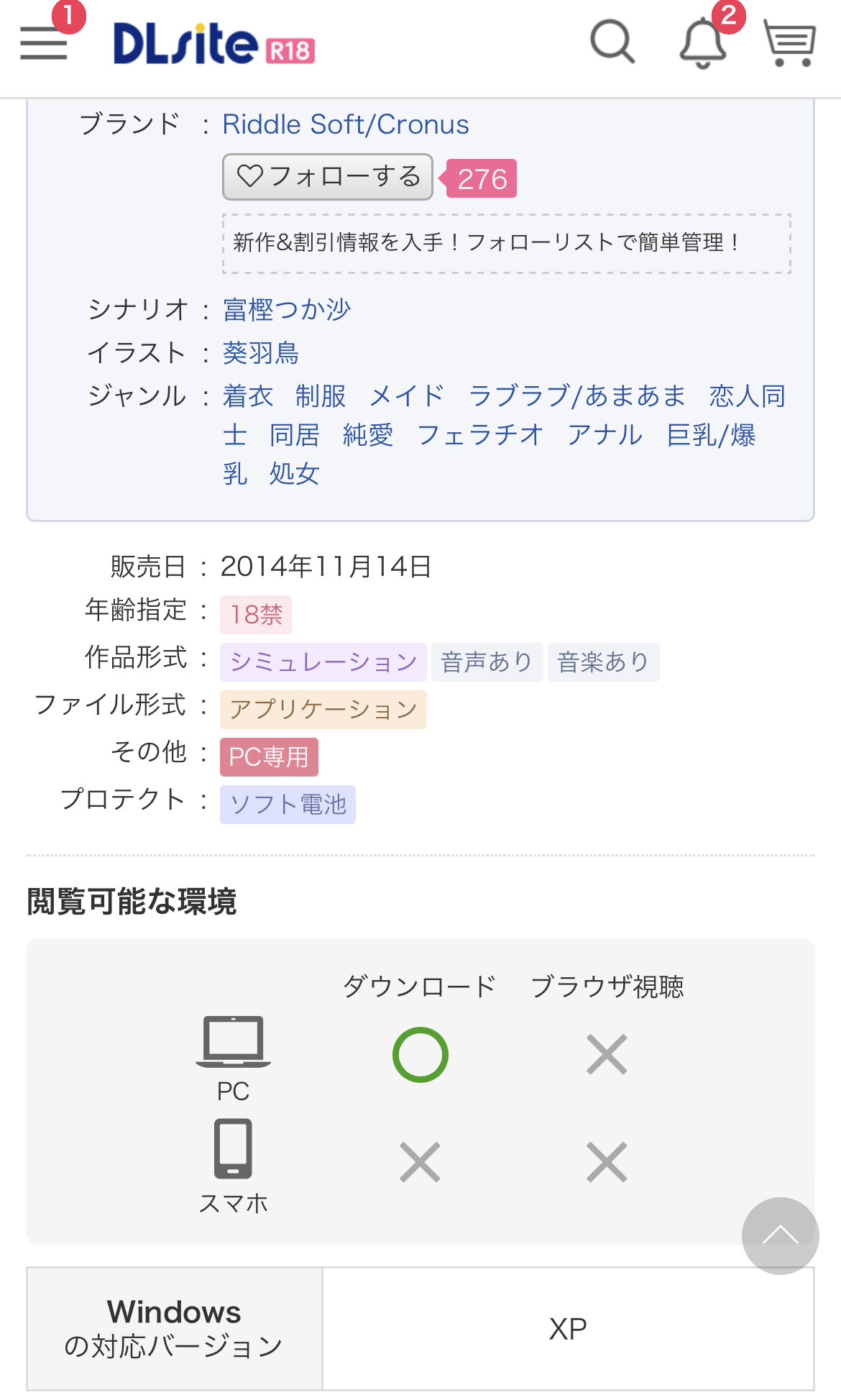Image resolution: width=841 pixels, height=1400 pixels.
Task: Open the shopping cart
Action: [x=789, y=43]
